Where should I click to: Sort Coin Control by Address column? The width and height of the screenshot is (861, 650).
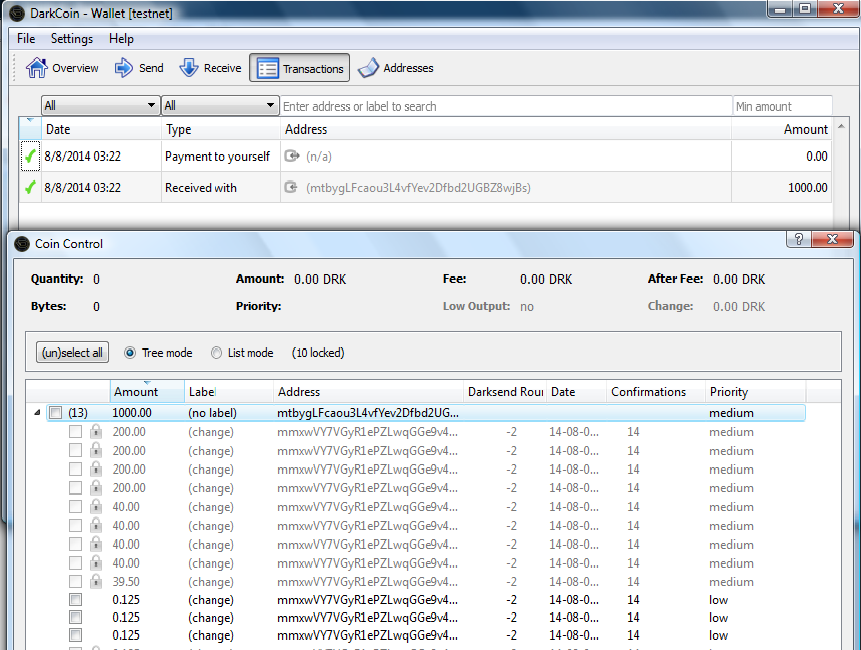368,391
